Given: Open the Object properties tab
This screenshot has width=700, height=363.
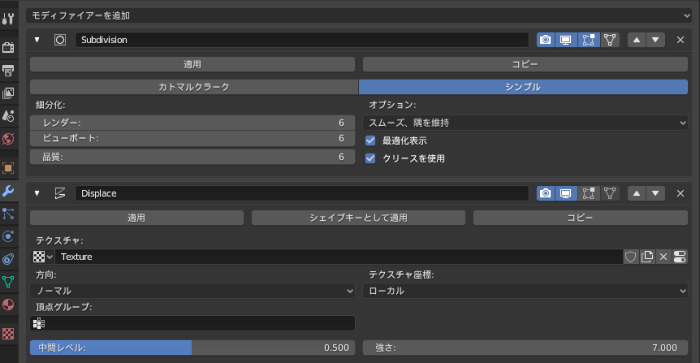Looking at the screenshot, I should (8, 168).
